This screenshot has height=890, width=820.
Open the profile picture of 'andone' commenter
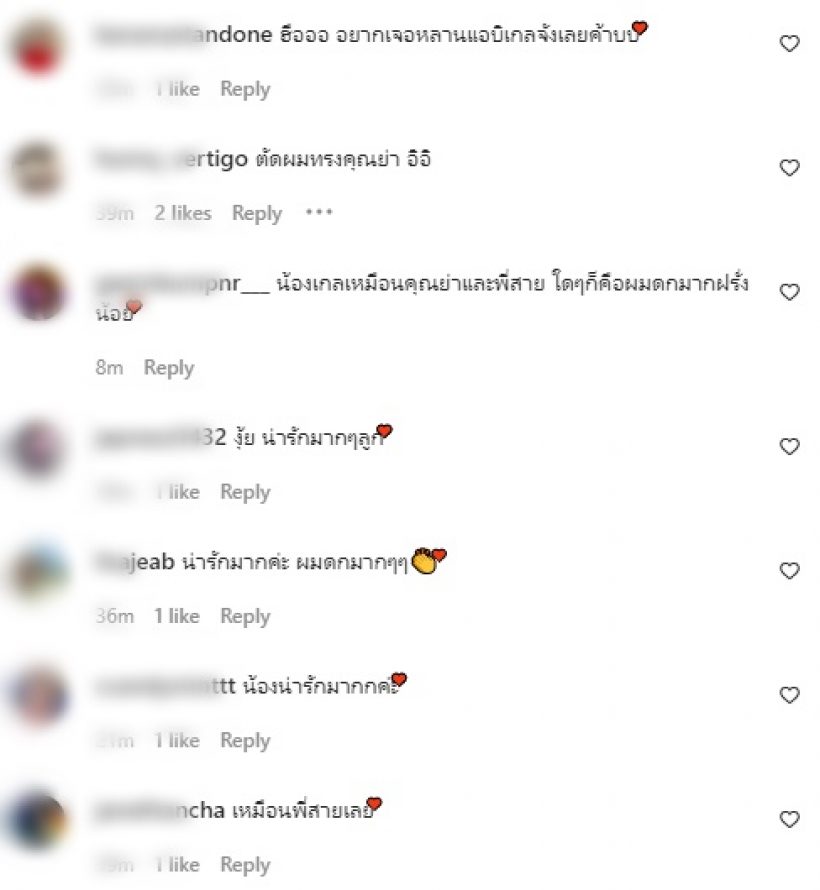pos(37,48)
